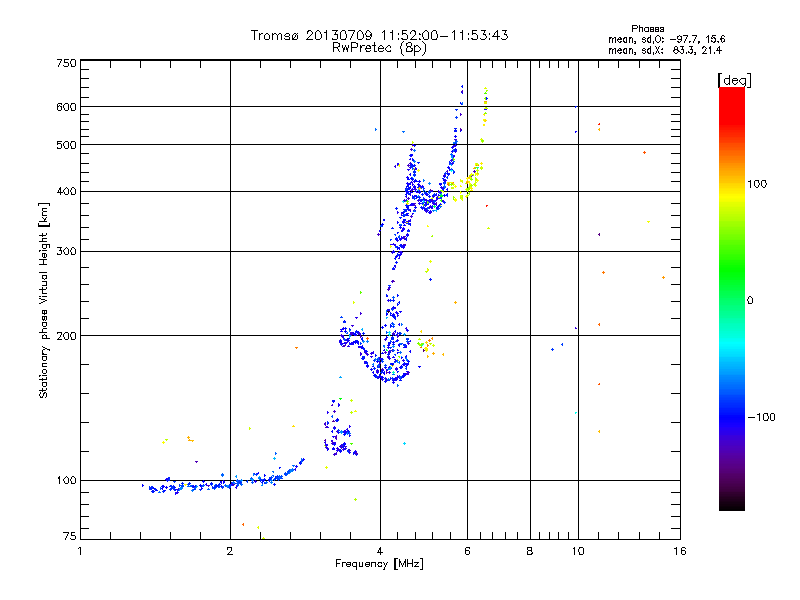Click the y-axis tick label '750'
This screenshot has width=800, height=600.
(x=66, y=63)
